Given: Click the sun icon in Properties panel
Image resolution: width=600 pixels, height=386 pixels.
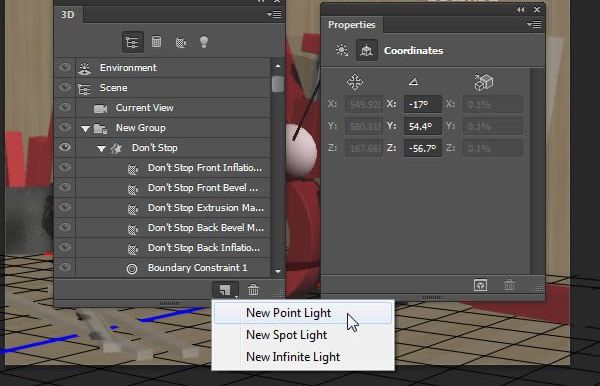Looking at the screenshot, I should click(x=342, y=50).
